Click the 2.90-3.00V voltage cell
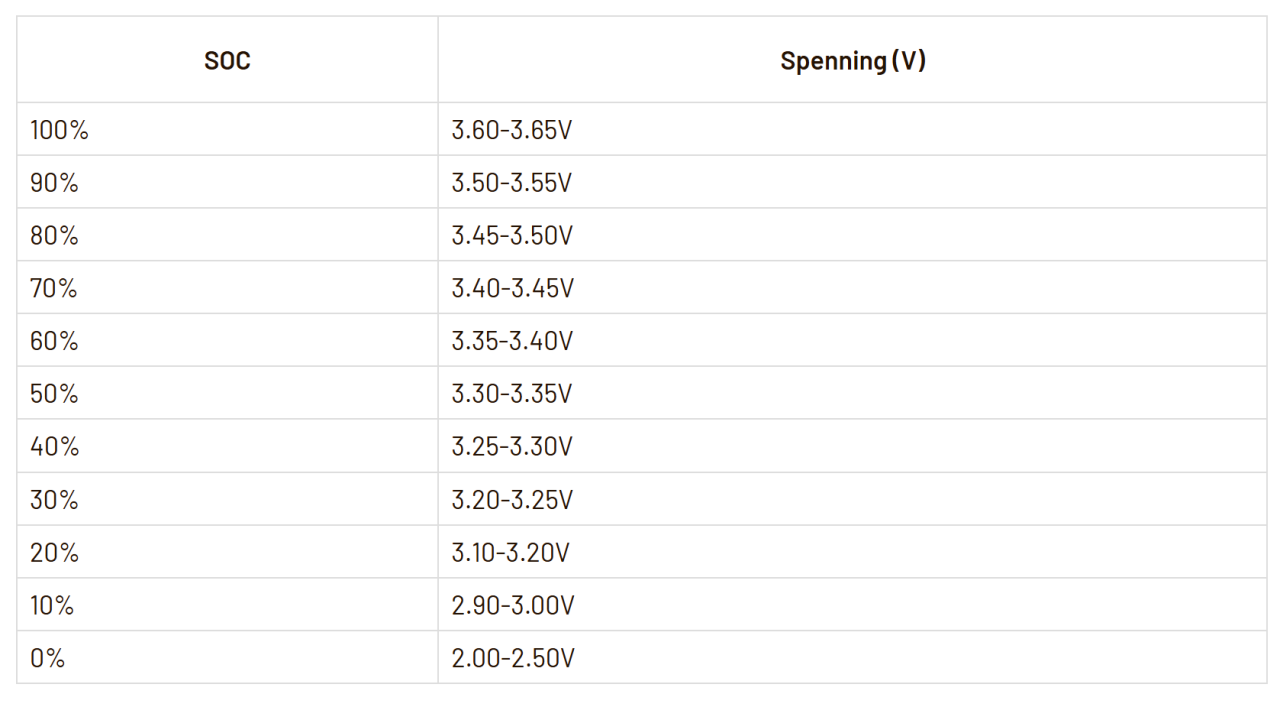The height and width of the screenshot is (707, 1280). pyautogui.click(x=512, y=606)
